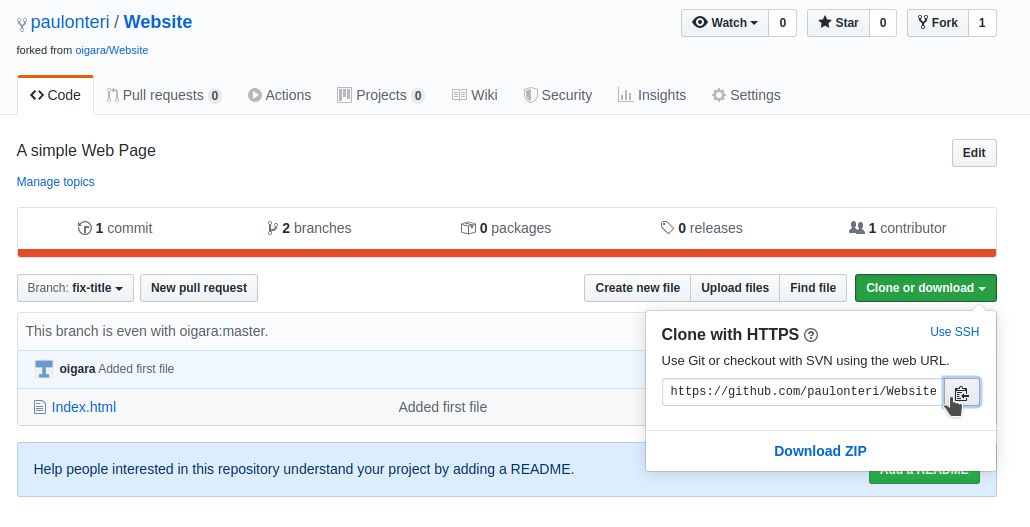Open the Projects tab
This screenshot has width=1030, height=527.
[x=380, y=95]
